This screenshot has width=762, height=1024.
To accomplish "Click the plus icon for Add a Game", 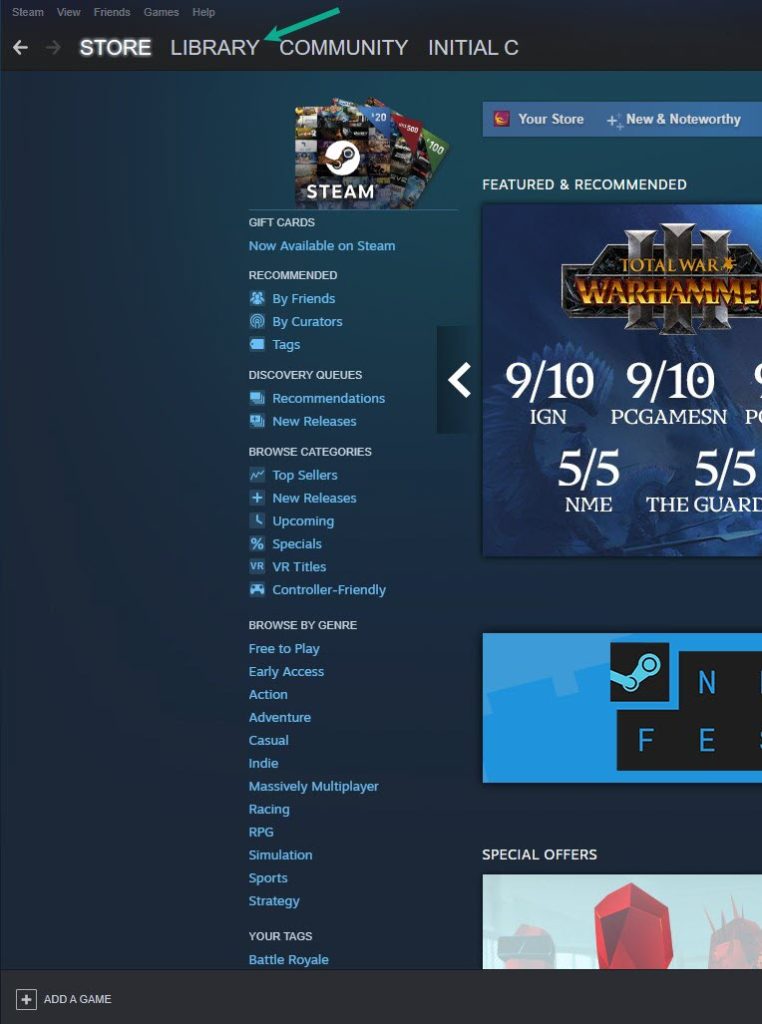I will (26, 999).
